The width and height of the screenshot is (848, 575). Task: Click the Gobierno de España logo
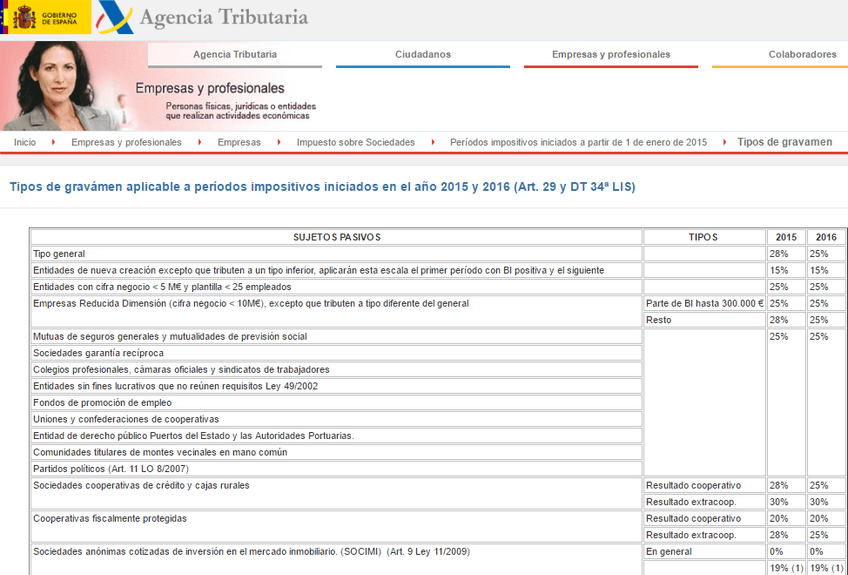click(x=44, y=17)
